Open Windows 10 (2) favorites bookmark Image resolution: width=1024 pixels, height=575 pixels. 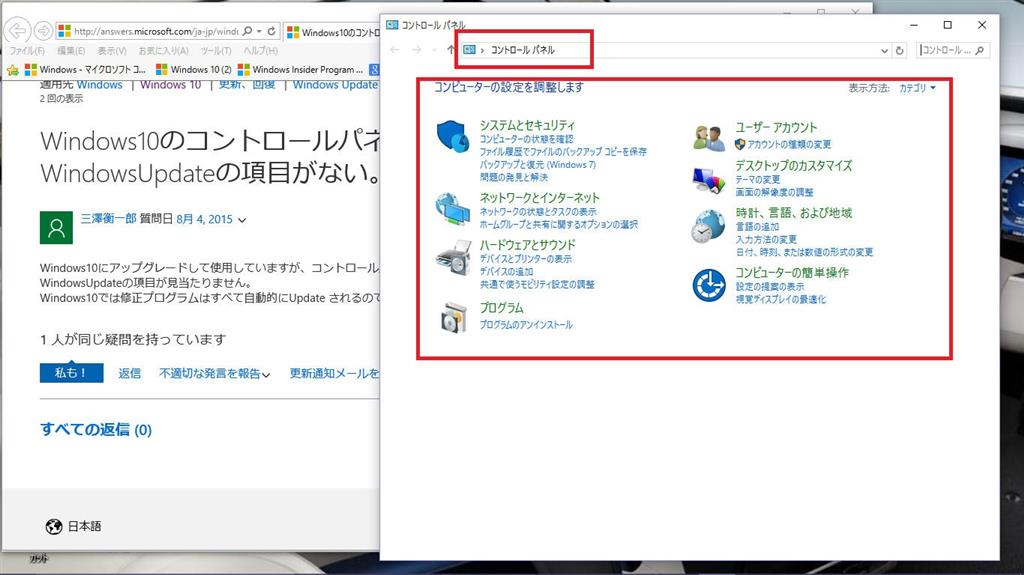click(194, 69)
